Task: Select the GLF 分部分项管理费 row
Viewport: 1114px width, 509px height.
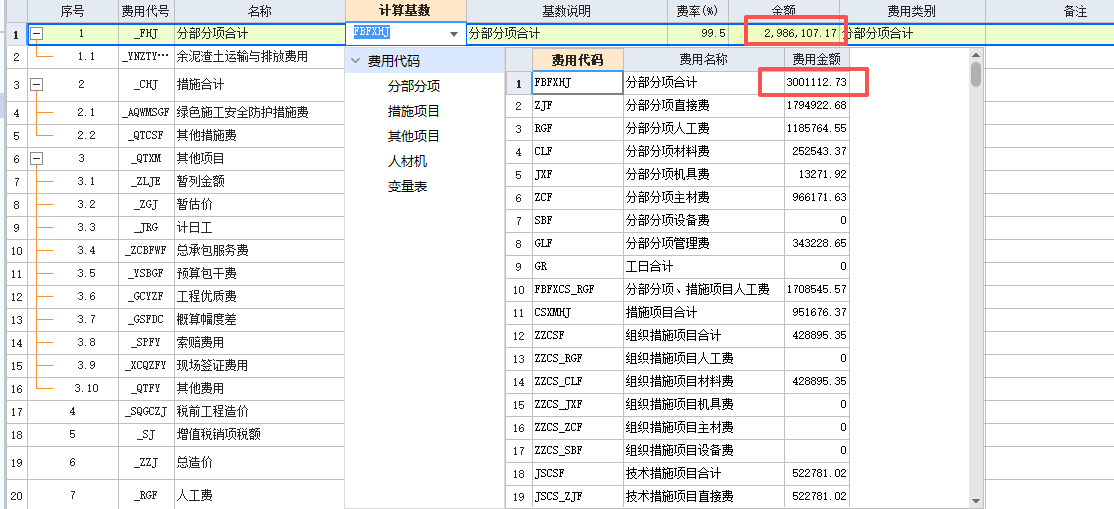Action: [678, 243]
